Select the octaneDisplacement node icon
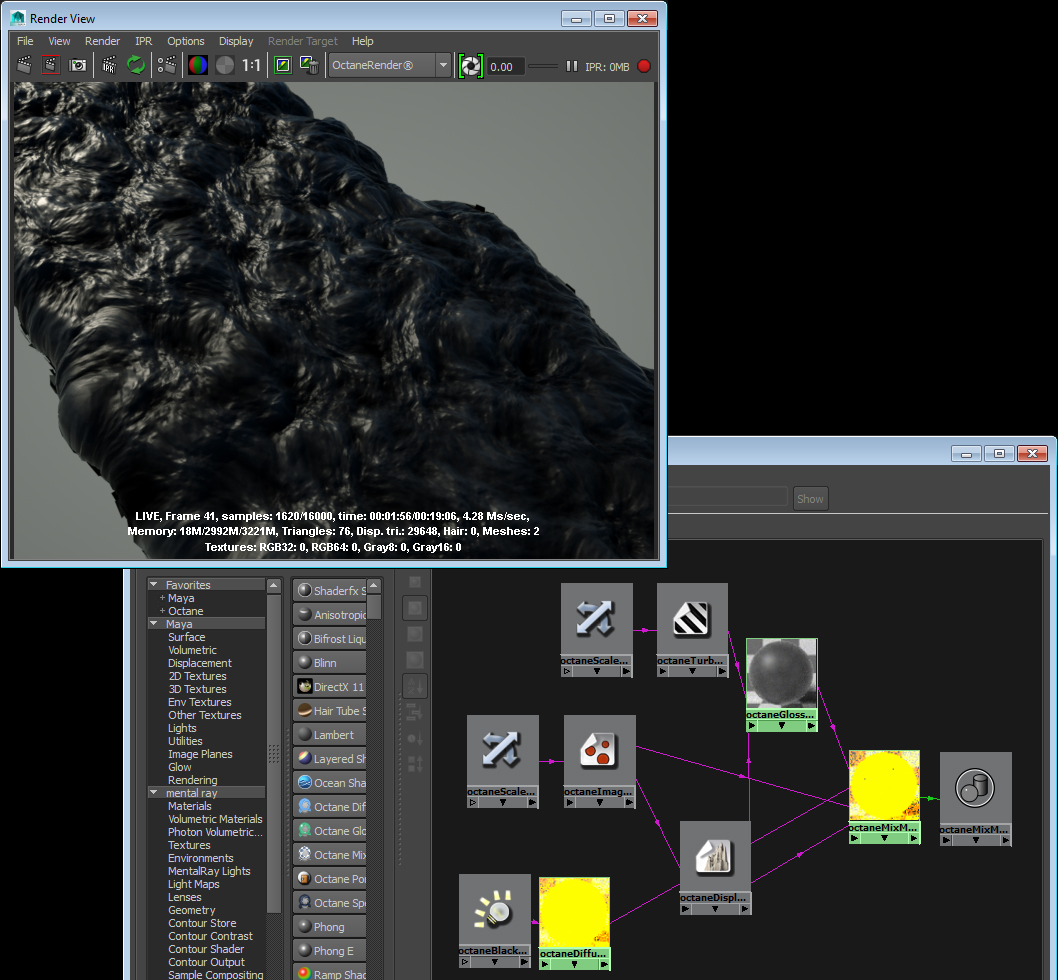 715,857
